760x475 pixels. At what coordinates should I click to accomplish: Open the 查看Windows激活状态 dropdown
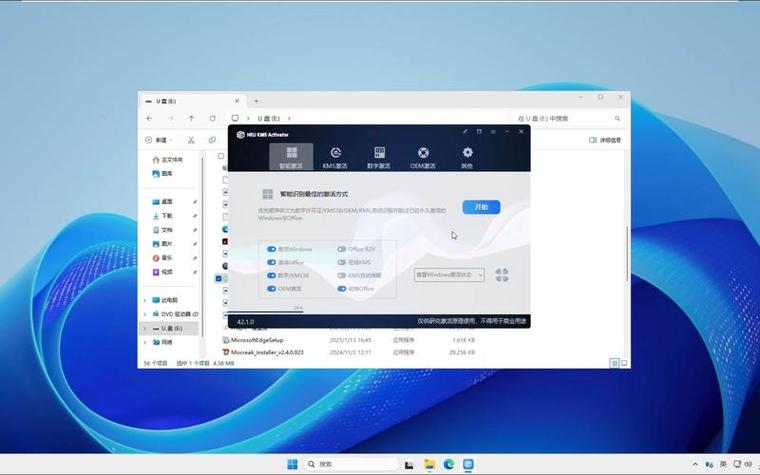449,274
